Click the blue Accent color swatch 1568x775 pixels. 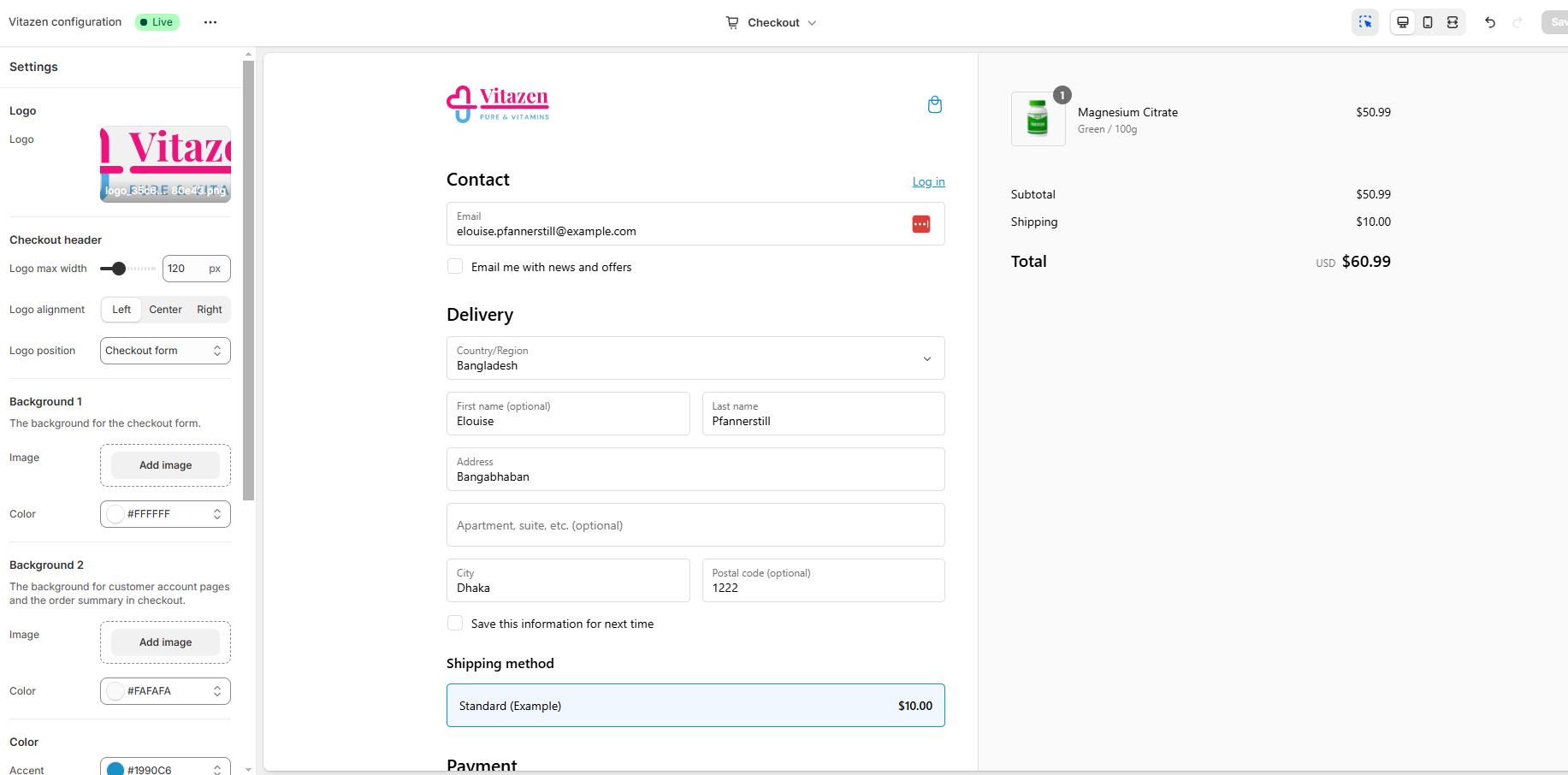click(x=115, y=769)
